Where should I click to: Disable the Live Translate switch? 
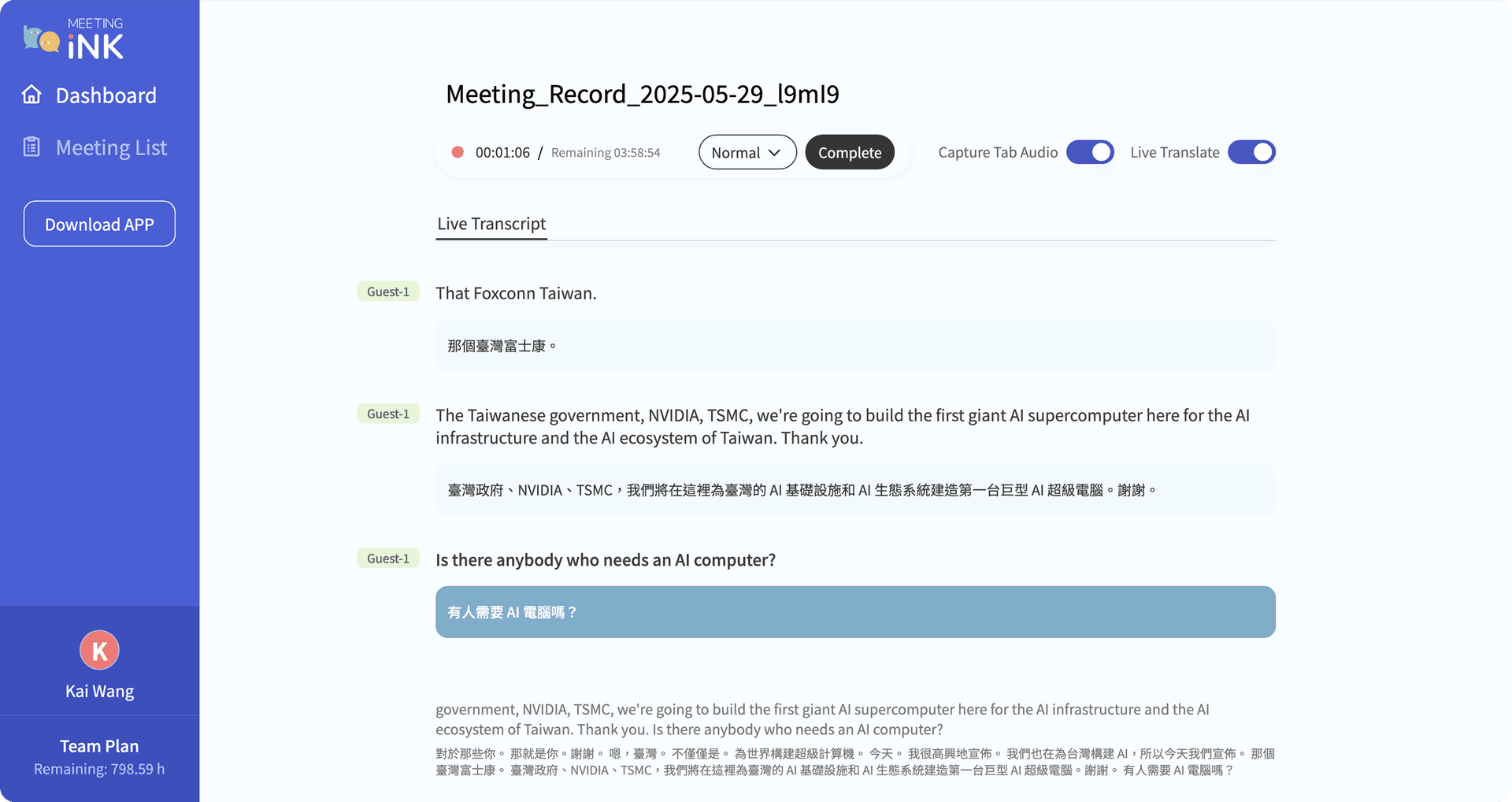[1251, 152]
